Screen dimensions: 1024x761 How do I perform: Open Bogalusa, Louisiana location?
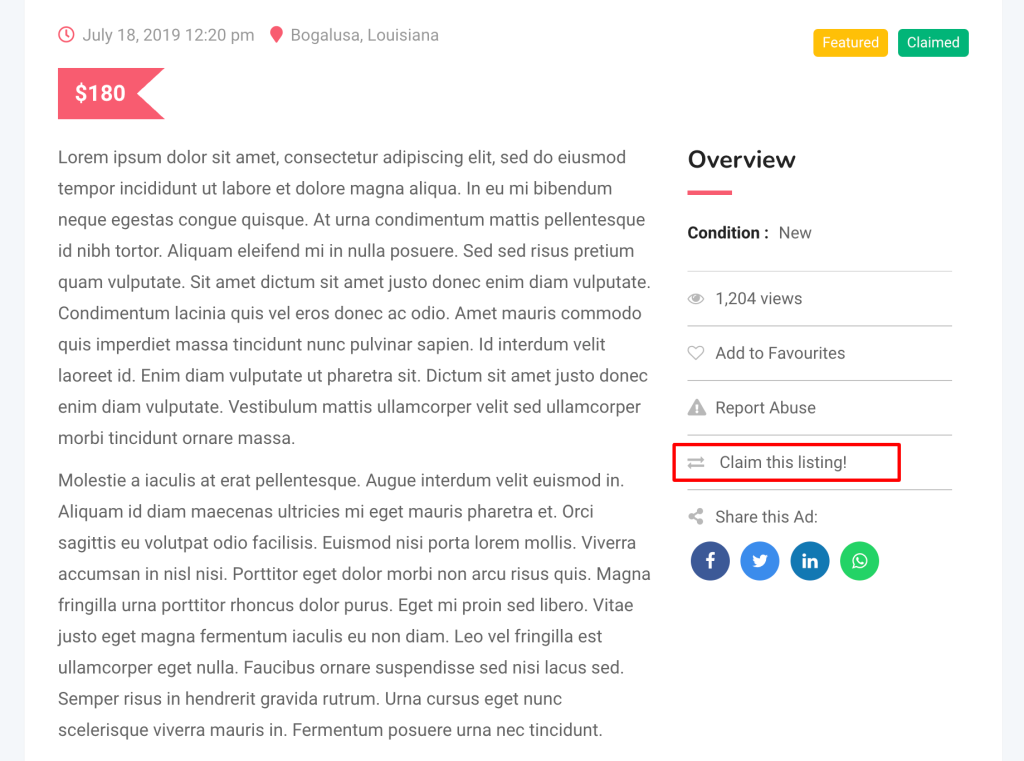click(364, 35)
